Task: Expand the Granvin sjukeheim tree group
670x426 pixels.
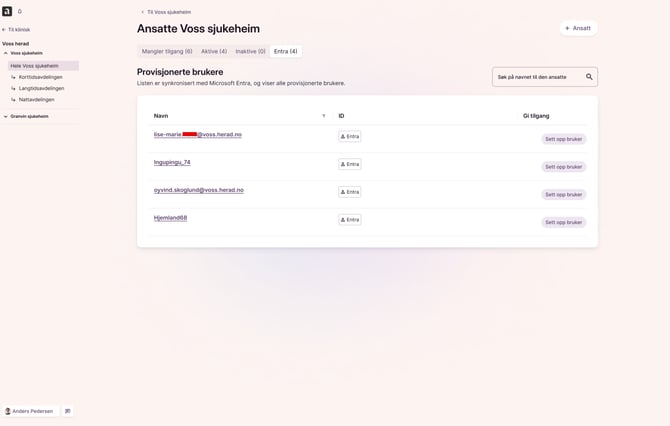Action: click(x=6, y=116)
